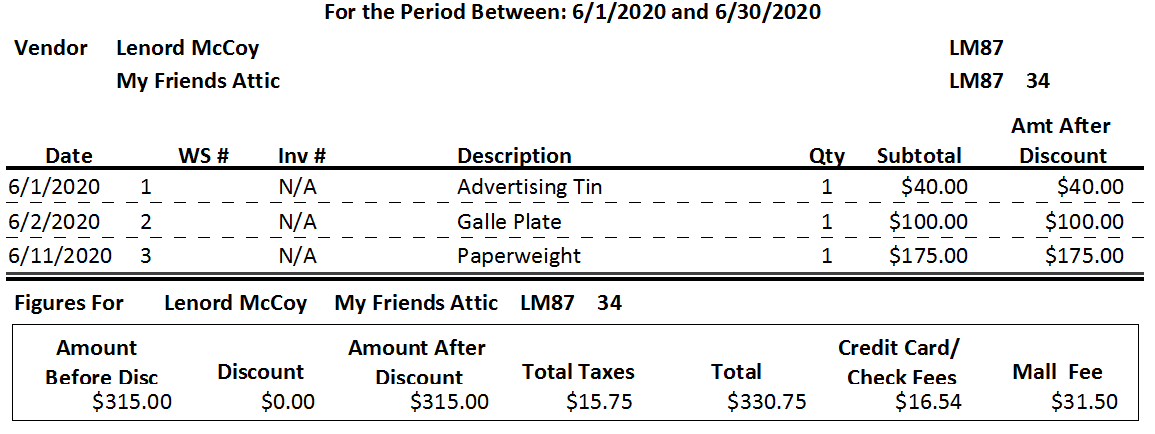
Task: Click My Friends Attic under vendor name
Action: click(198, 81)
